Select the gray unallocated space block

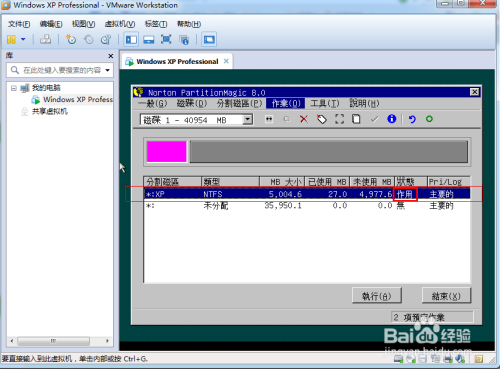point(329,152)
